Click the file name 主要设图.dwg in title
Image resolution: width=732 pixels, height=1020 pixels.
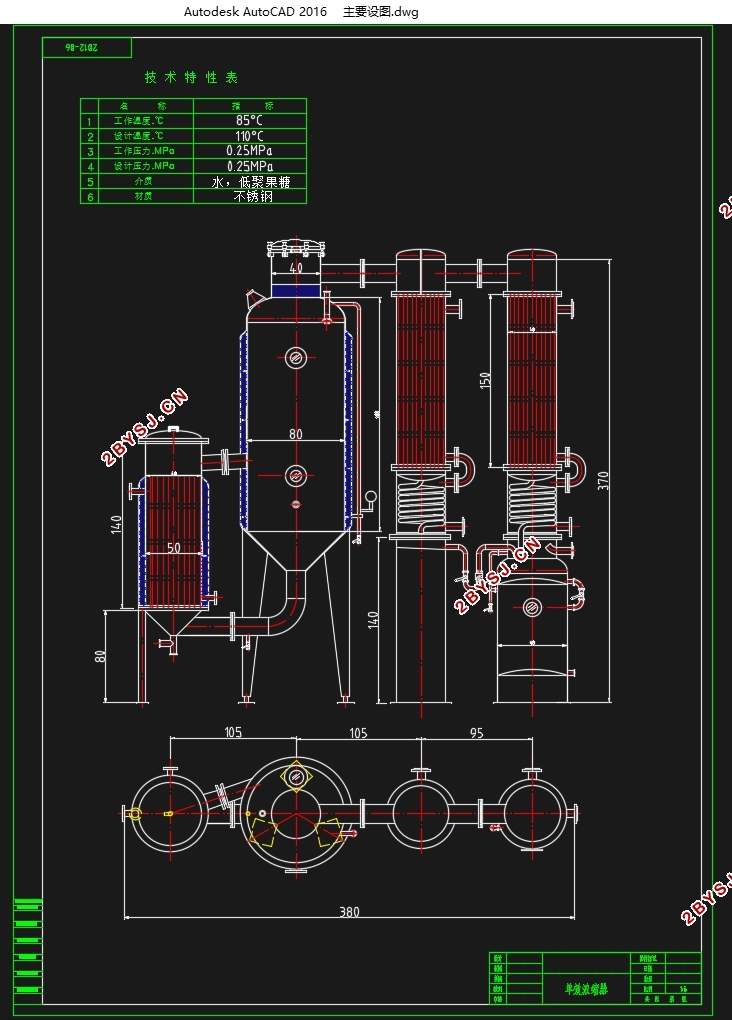click(x=381, y=12)
